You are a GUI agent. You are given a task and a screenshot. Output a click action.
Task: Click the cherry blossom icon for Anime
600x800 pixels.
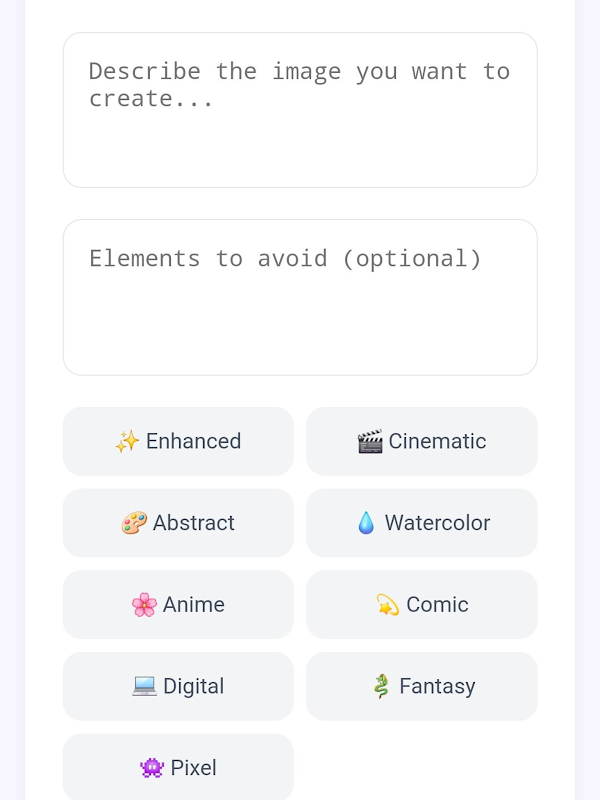coord(144,605)
